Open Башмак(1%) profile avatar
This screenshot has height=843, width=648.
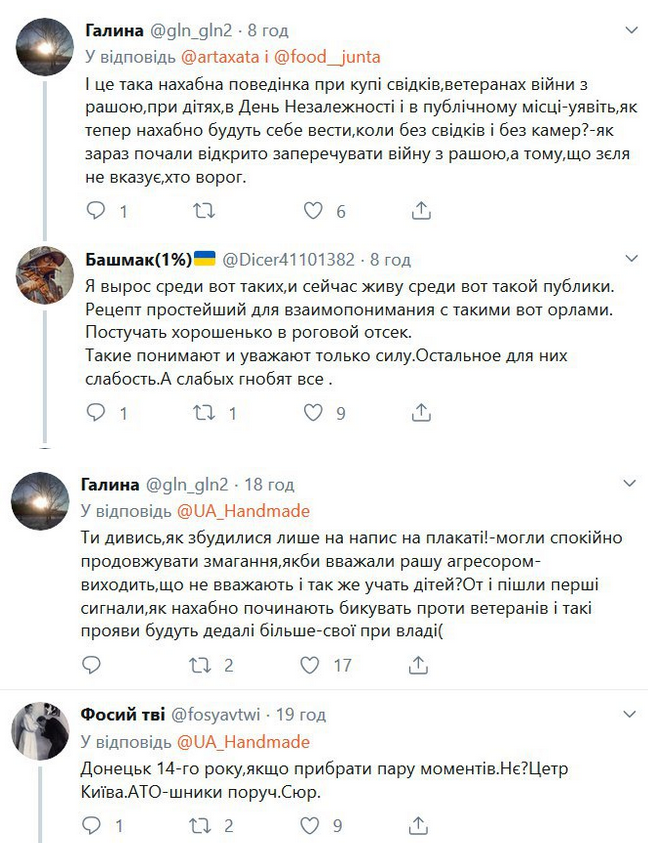click(x=45, y=275)
